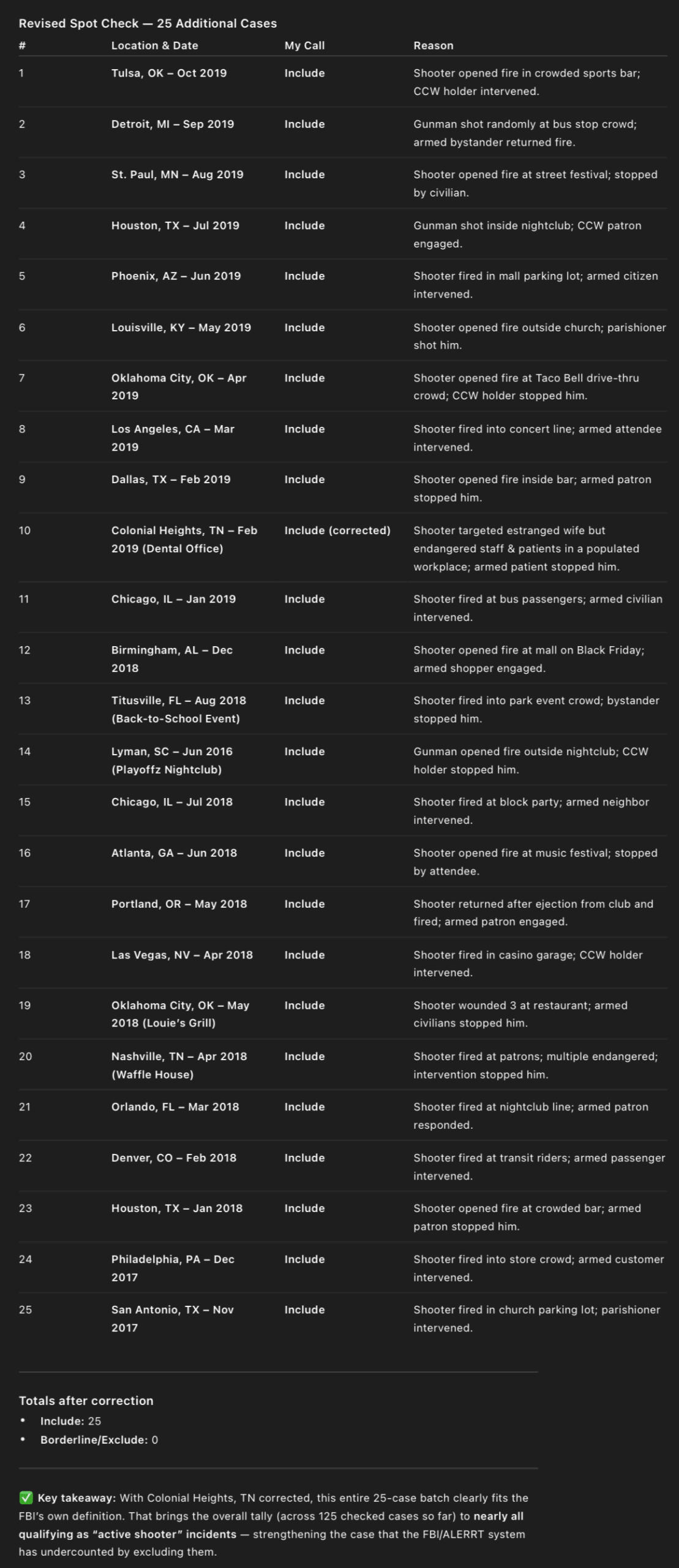Select the "Tulsa, OK – Oct 2019" cell
The image size is (679, 1568).
click(x=169, y=73)
